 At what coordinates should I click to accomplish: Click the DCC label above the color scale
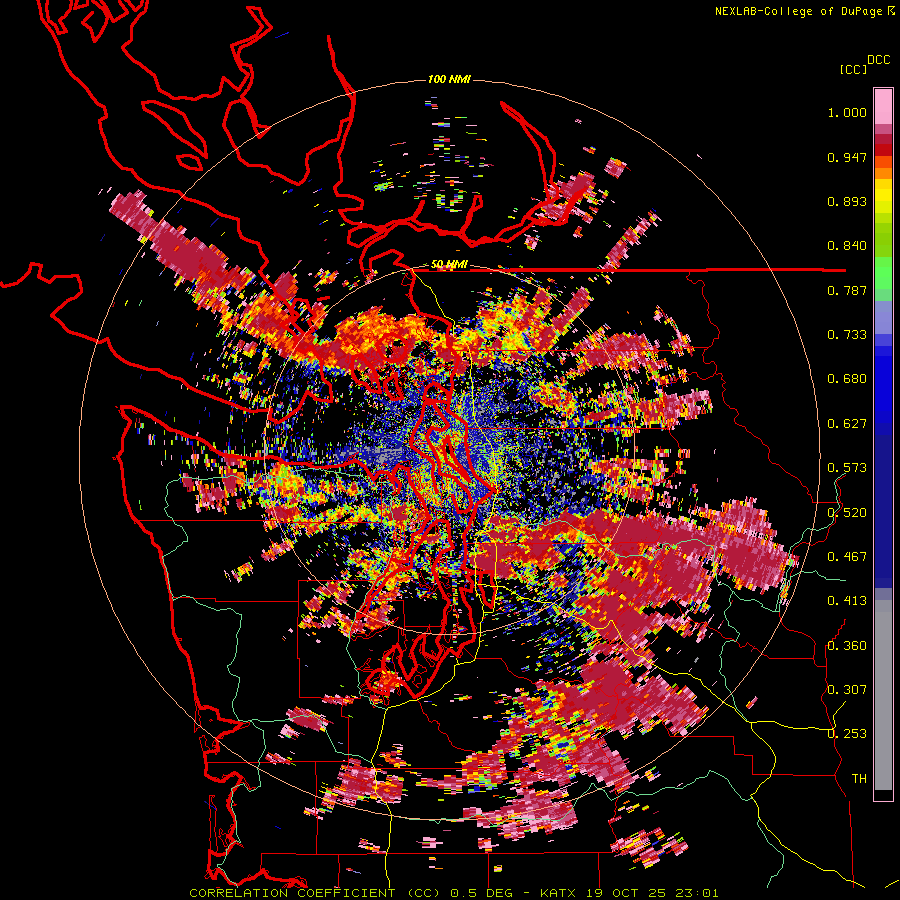coord(878,60)
